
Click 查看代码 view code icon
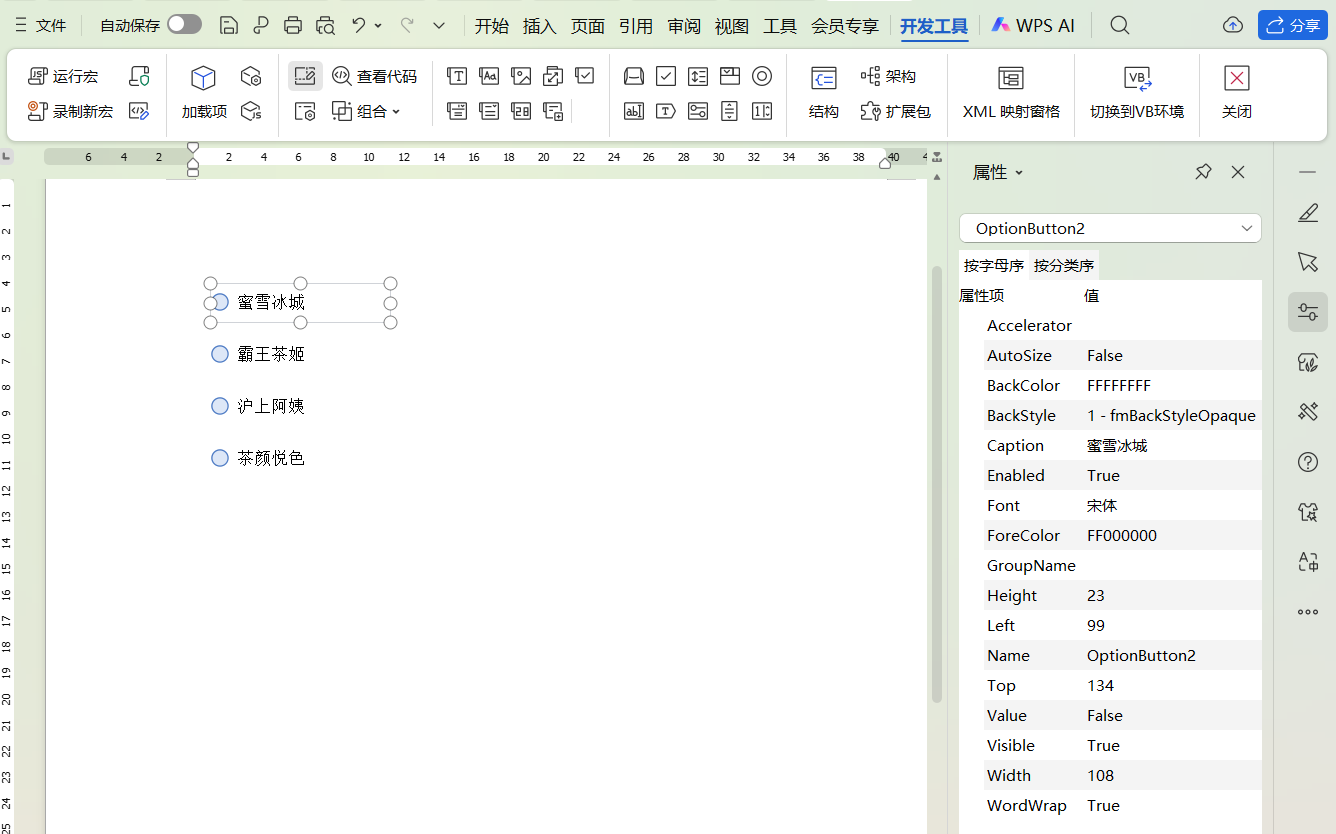point(342,76)
